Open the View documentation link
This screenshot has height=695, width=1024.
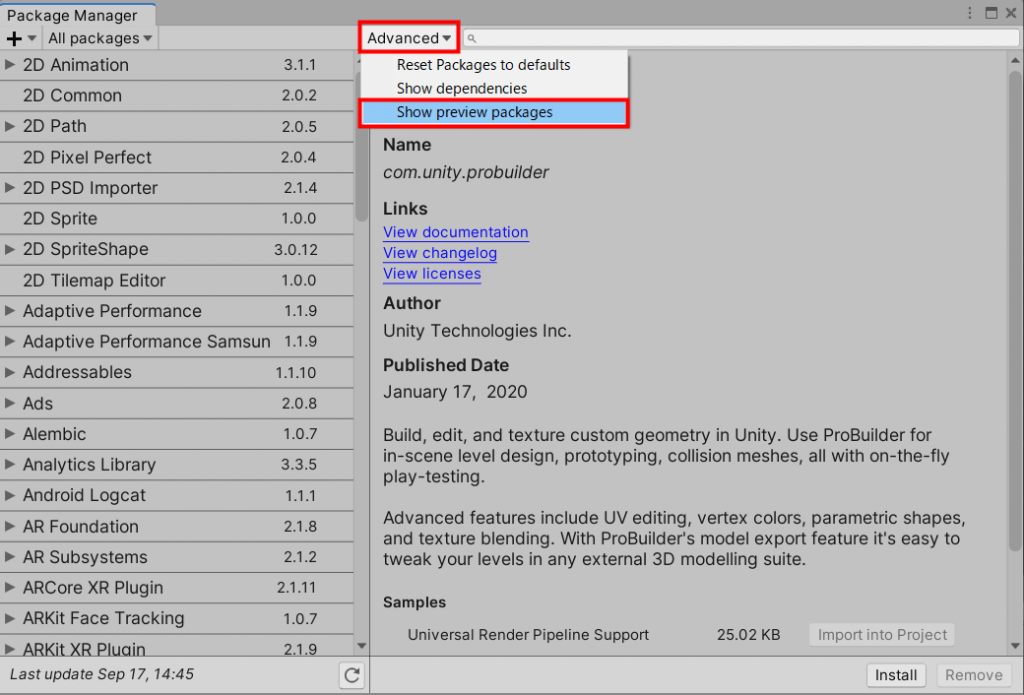(x=456, y=233)
